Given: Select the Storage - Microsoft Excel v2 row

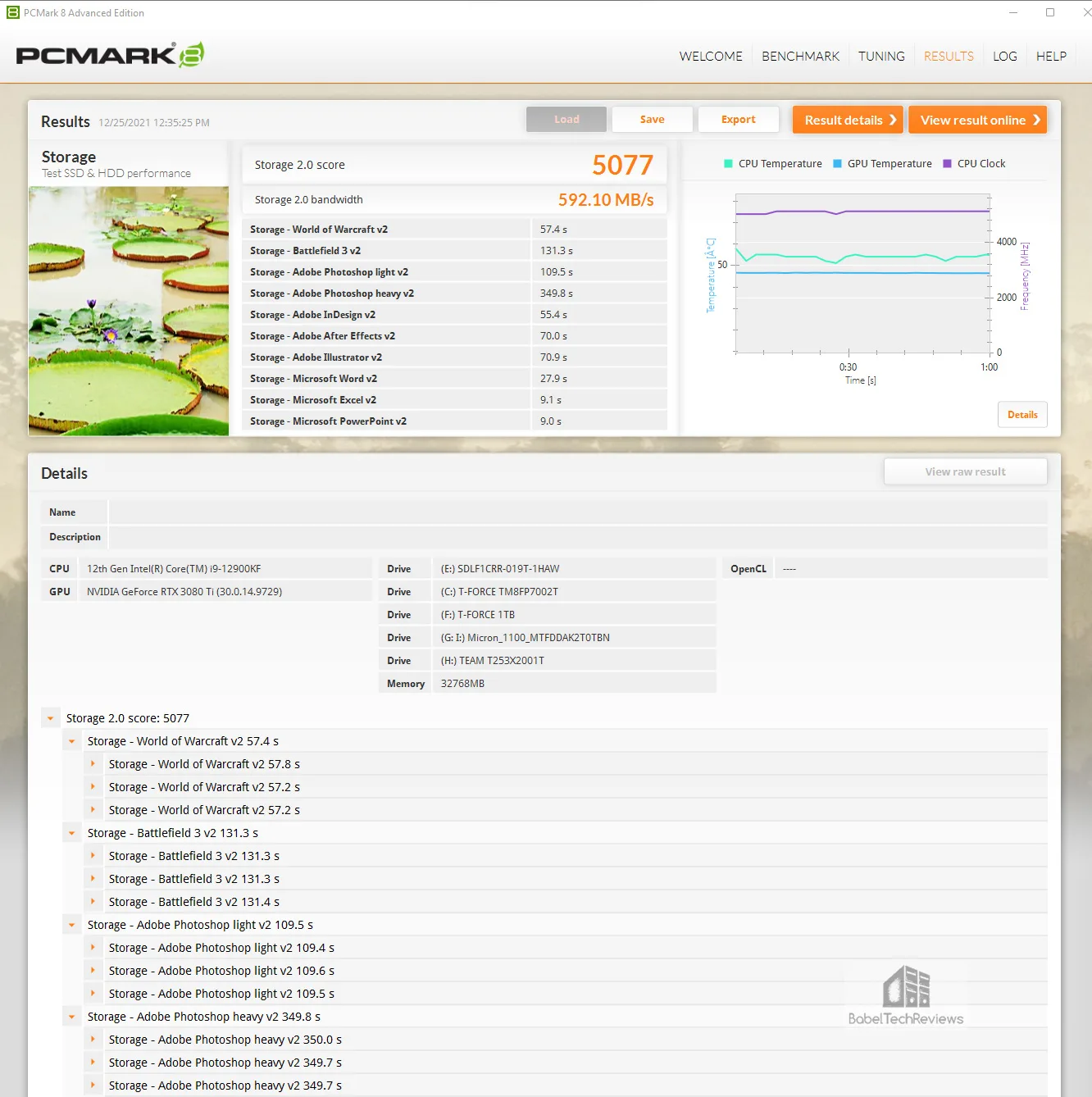Looking at the screenshot, I should click(x=454, y=400).
